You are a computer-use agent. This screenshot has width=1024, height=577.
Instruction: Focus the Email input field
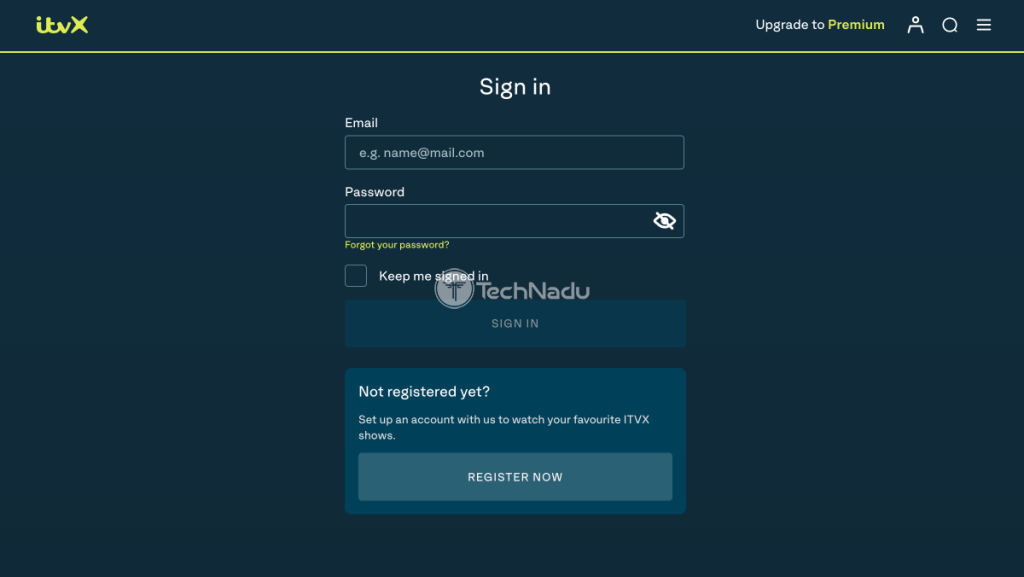(x=514, y=152)
